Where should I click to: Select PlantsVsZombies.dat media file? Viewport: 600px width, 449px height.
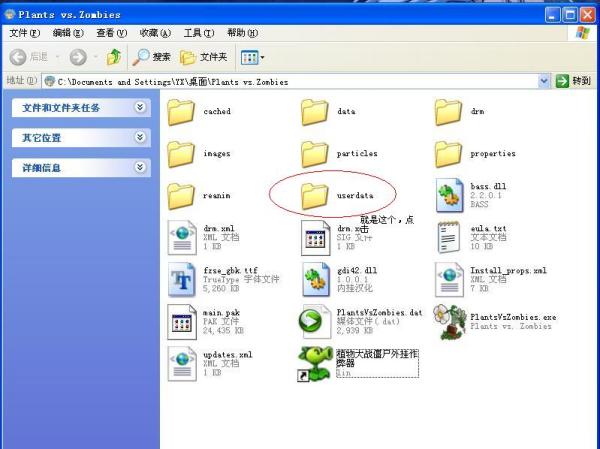pos(316,322)
